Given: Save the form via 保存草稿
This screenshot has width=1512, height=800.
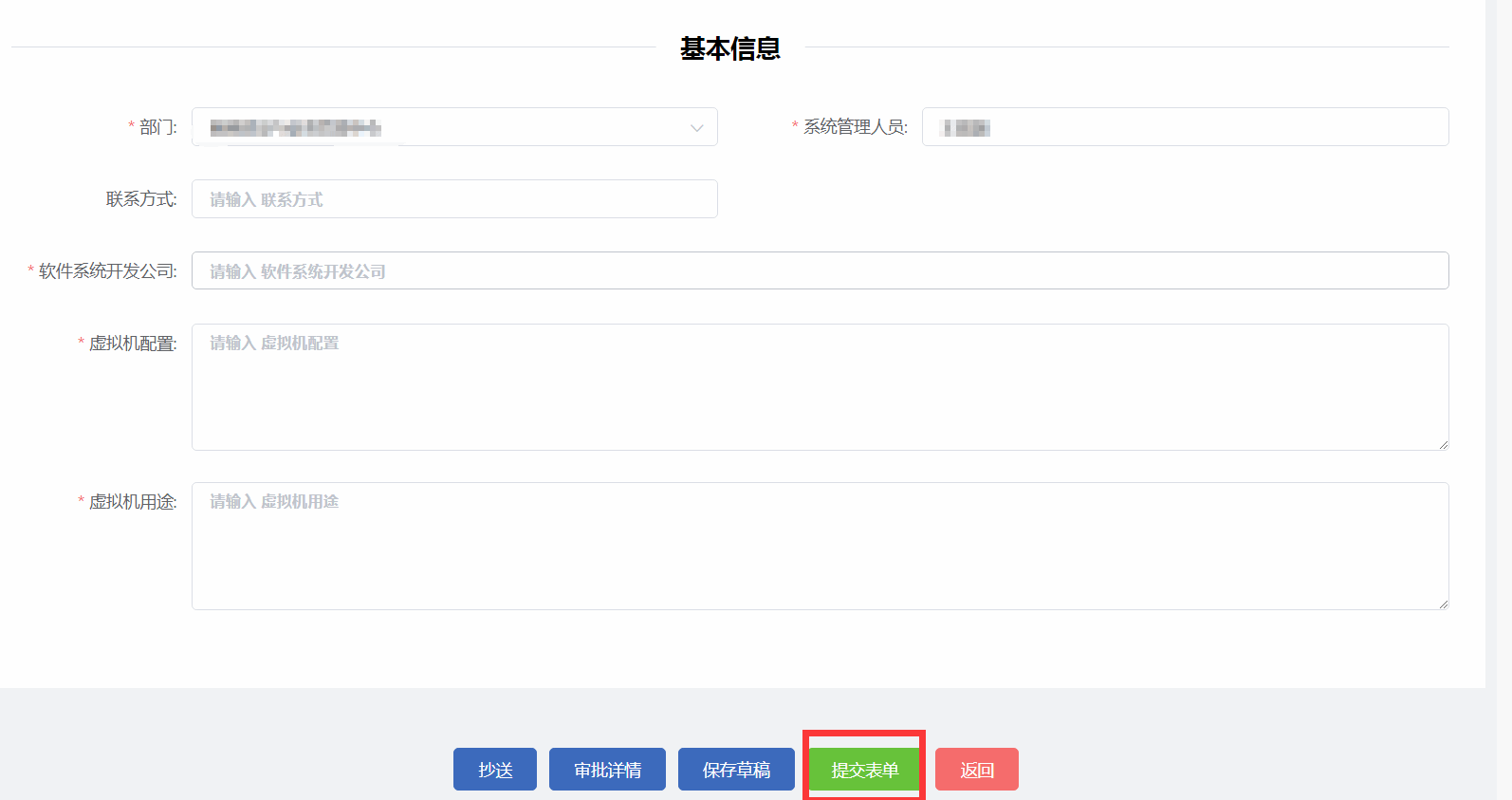Looking at the screenshot, I should coord(736,770).
